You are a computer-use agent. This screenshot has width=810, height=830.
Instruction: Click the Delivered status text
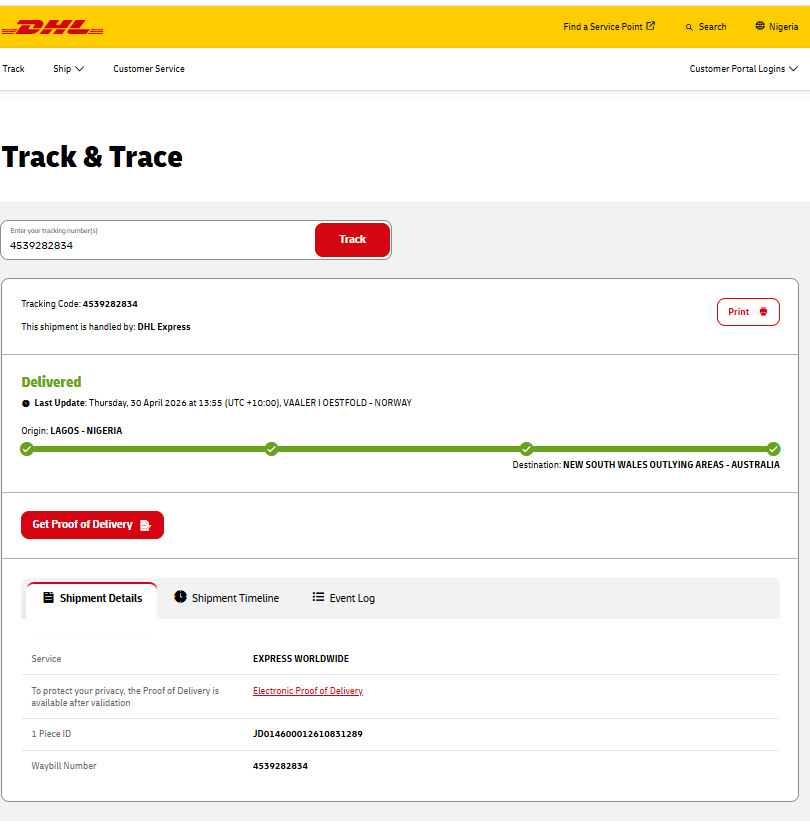tap(51, 382)
